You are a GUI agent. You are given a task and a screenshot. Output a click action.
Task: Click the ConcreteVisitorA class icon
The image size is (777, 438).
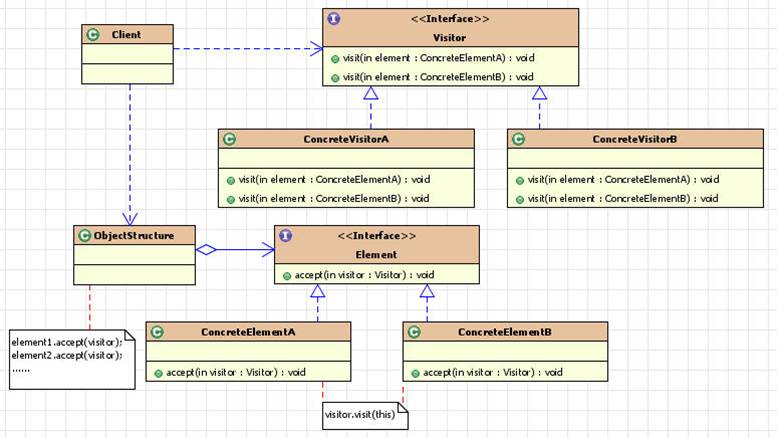[229, 139]
